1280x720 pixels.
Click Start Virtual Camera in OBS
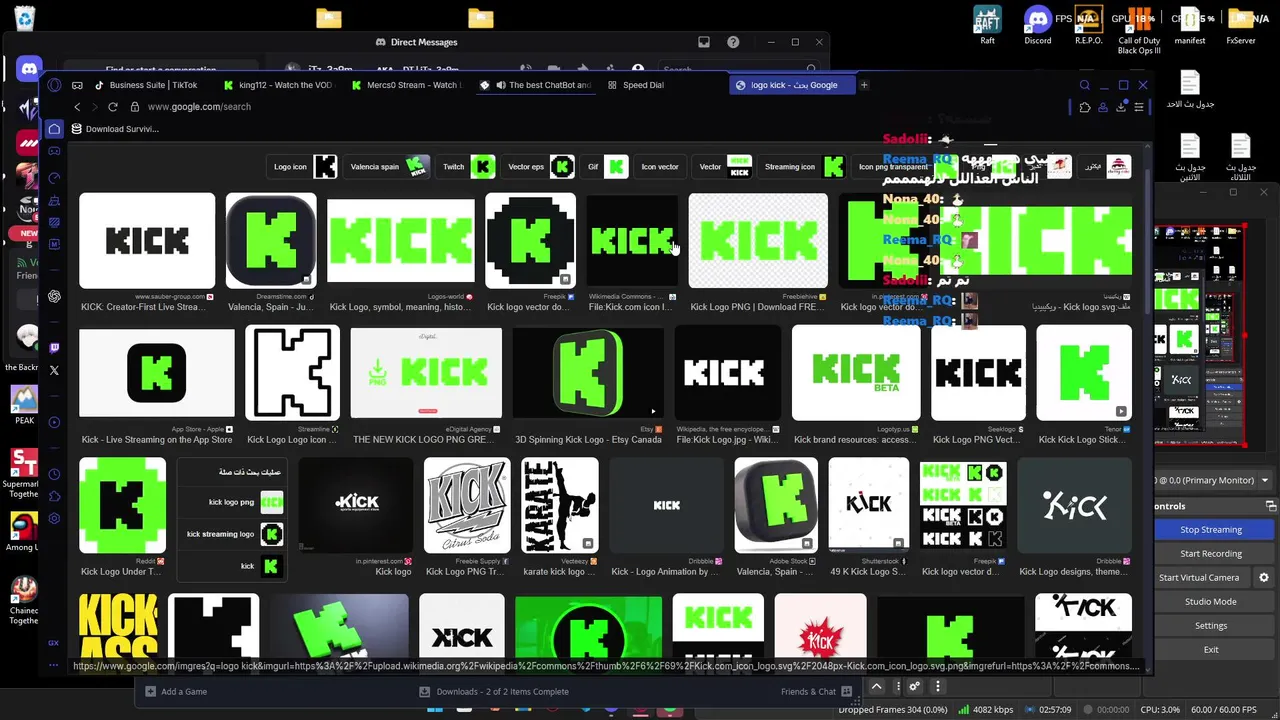[x=1199, y=577]
